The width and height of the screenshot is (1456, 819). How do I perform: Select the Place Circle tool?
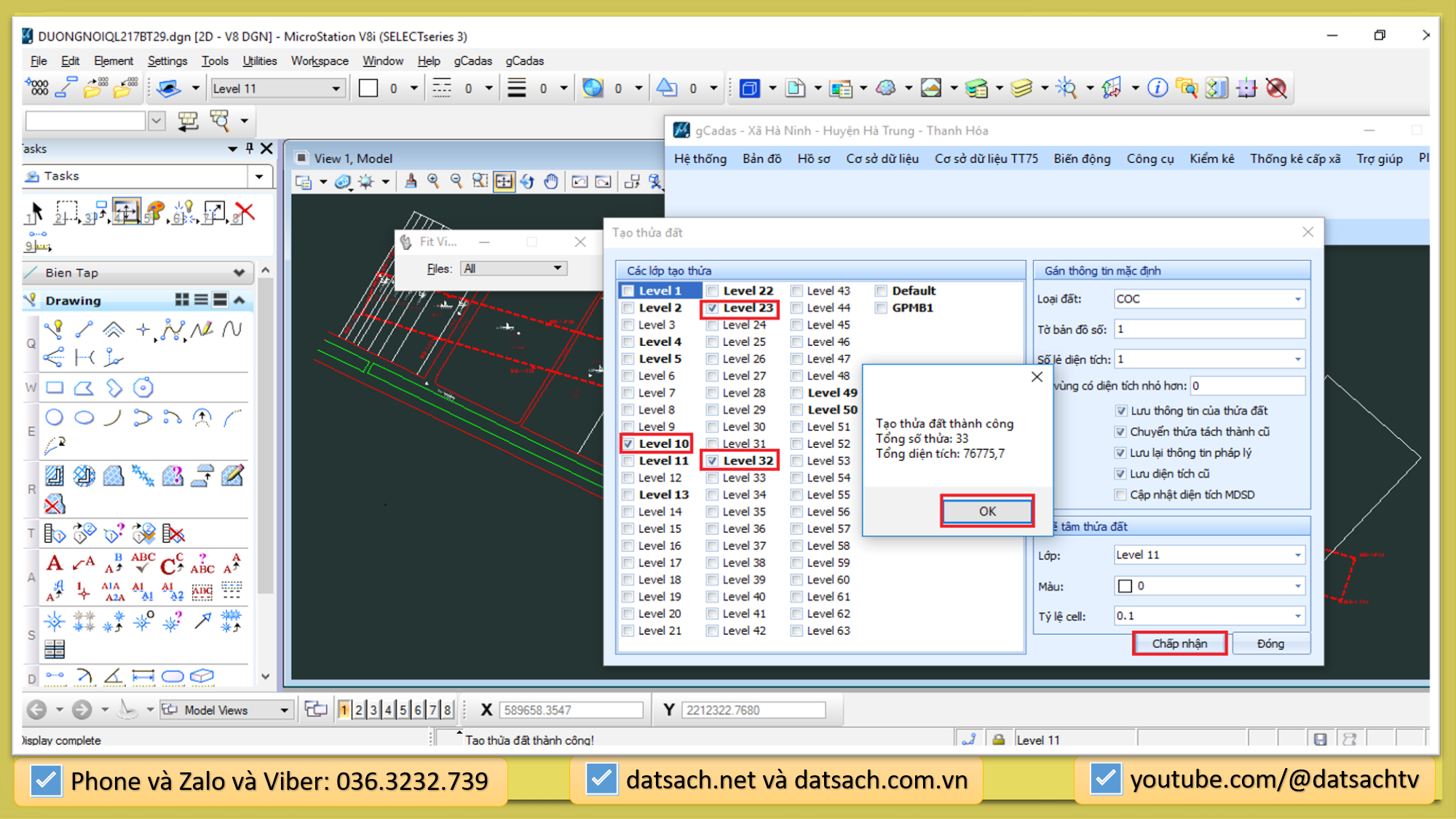pyautogui.click(x=55, y=418)
